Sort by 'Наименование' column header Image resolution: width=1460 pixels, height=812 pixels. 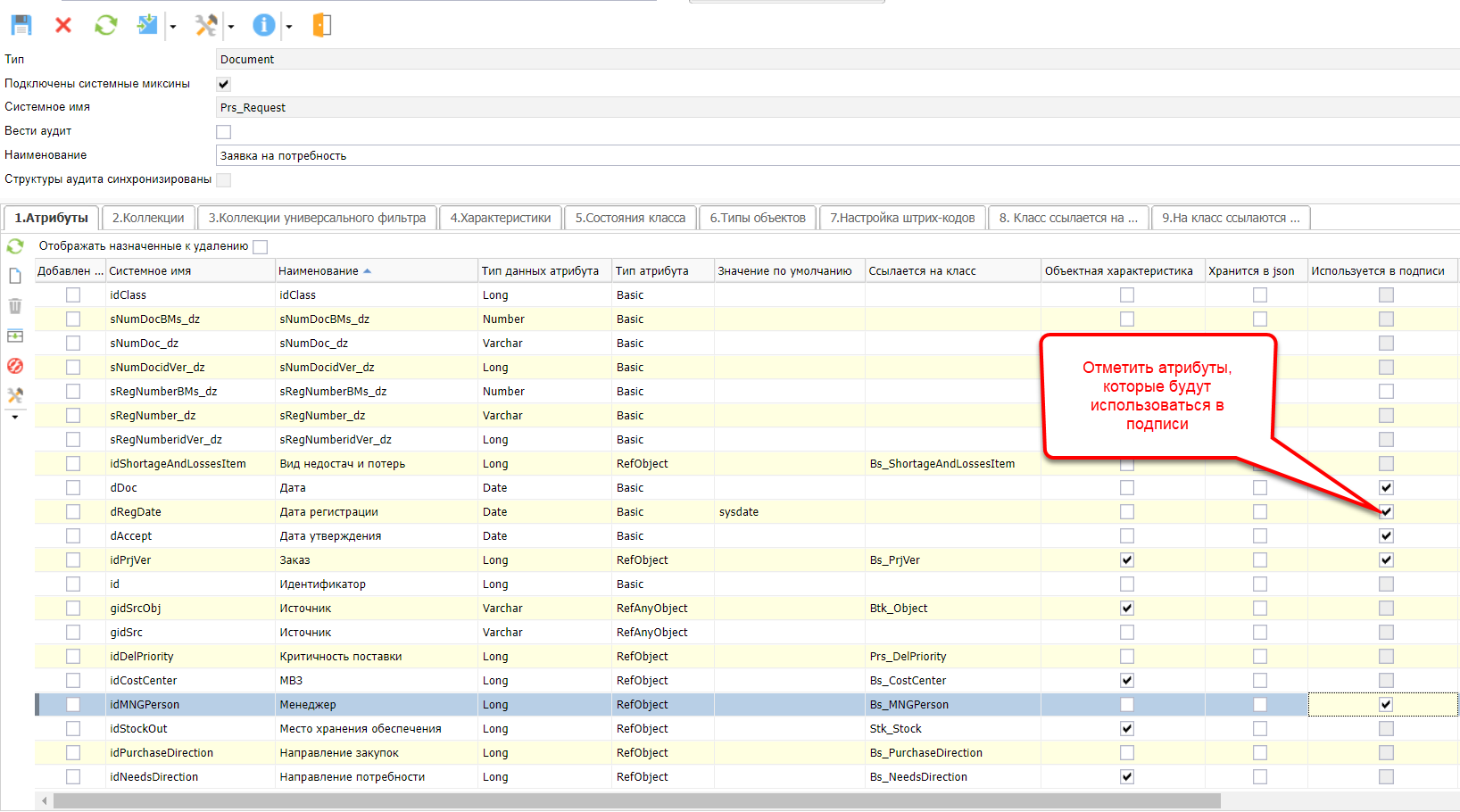coord(319,271)
